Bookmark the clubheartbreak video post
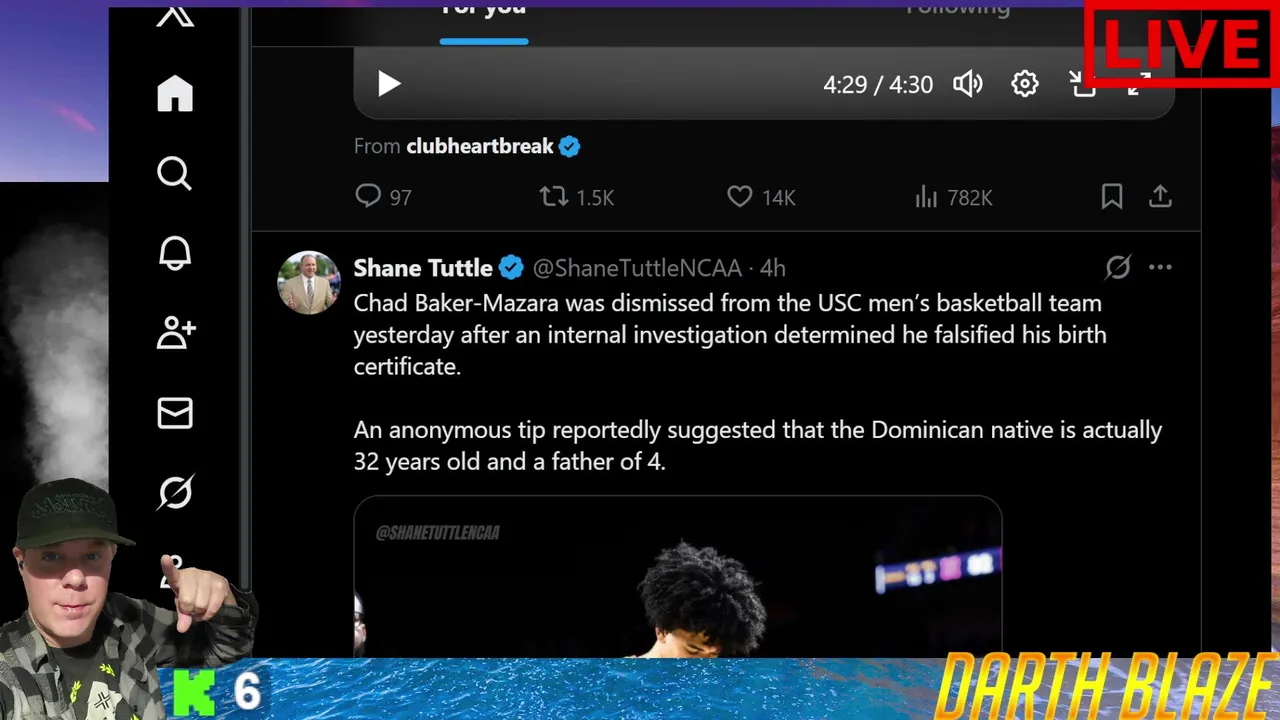1280x720 pixels. [1112, 197]
